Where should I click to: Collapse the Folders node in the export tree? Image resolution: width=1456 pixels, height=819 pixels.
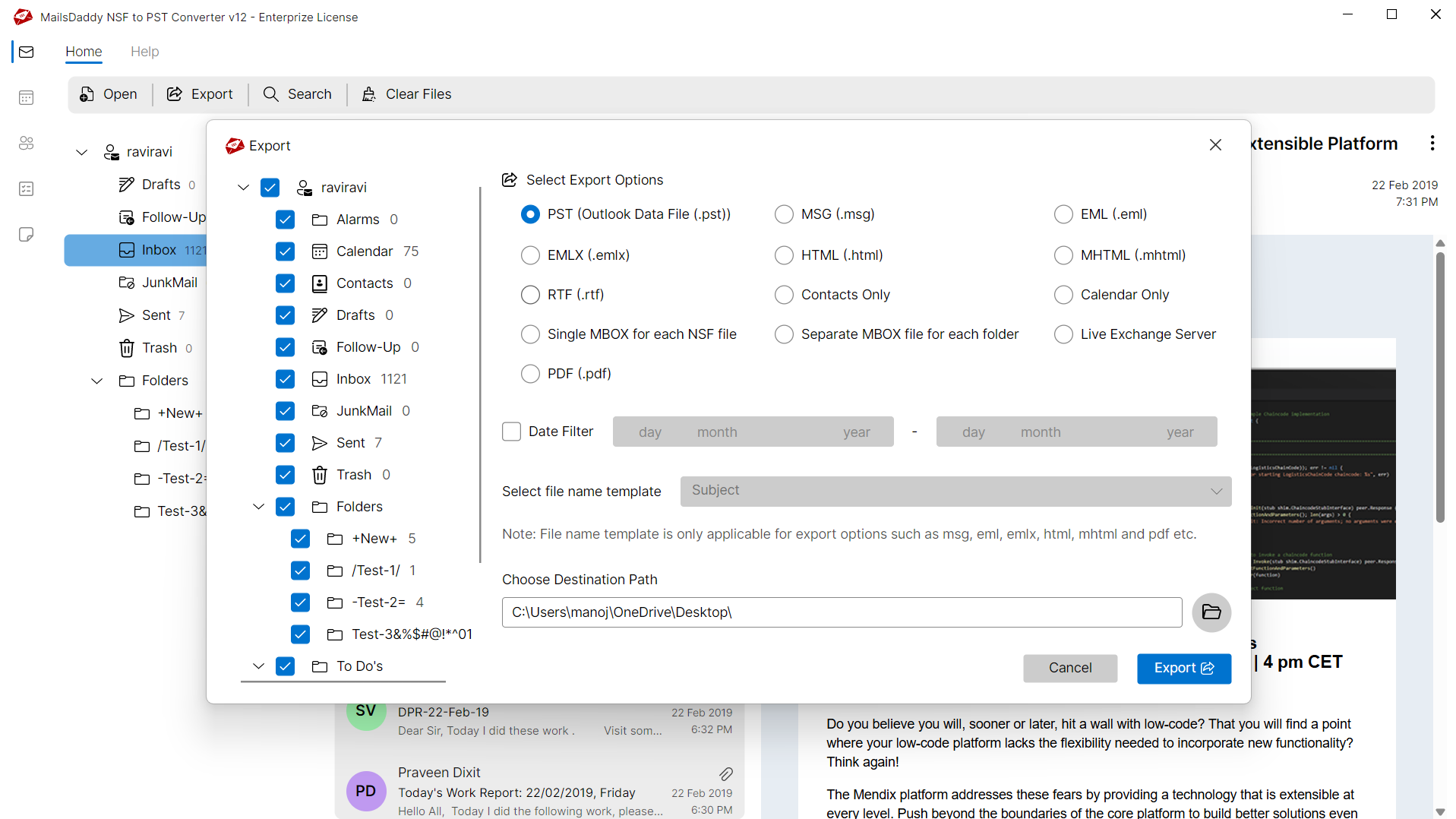258,507
